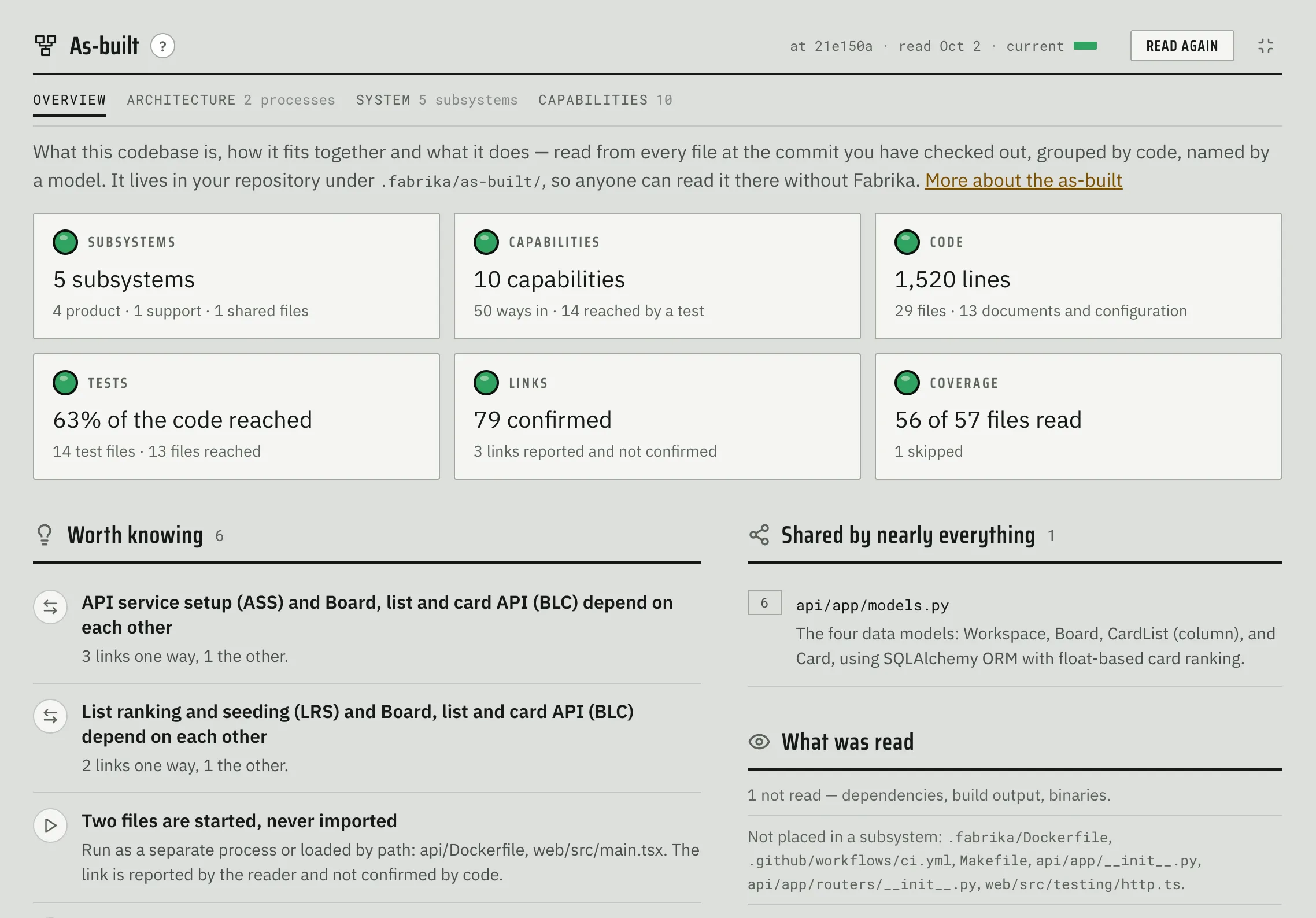Click the read Oct 2 timestamp

tap(940, 46)
